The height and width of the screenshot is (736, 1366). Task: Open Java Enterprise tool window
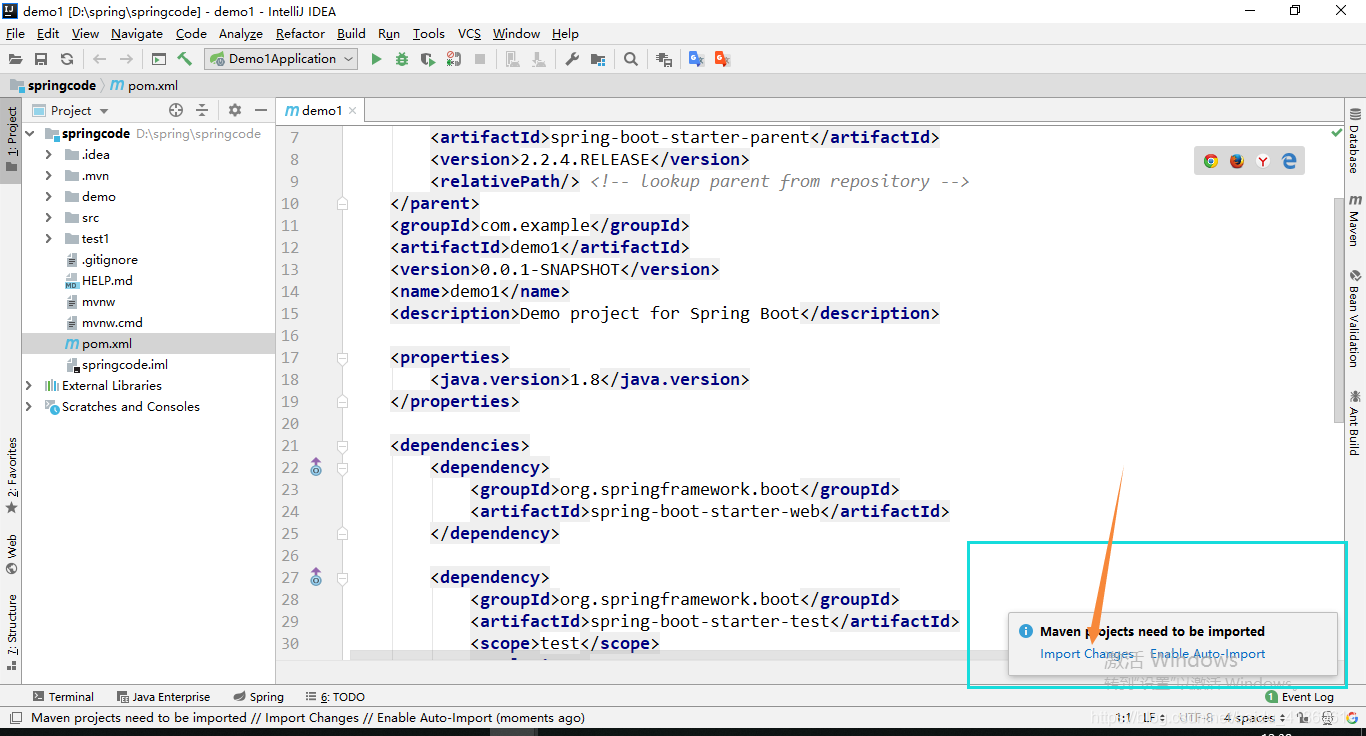(x=163, y=697)
